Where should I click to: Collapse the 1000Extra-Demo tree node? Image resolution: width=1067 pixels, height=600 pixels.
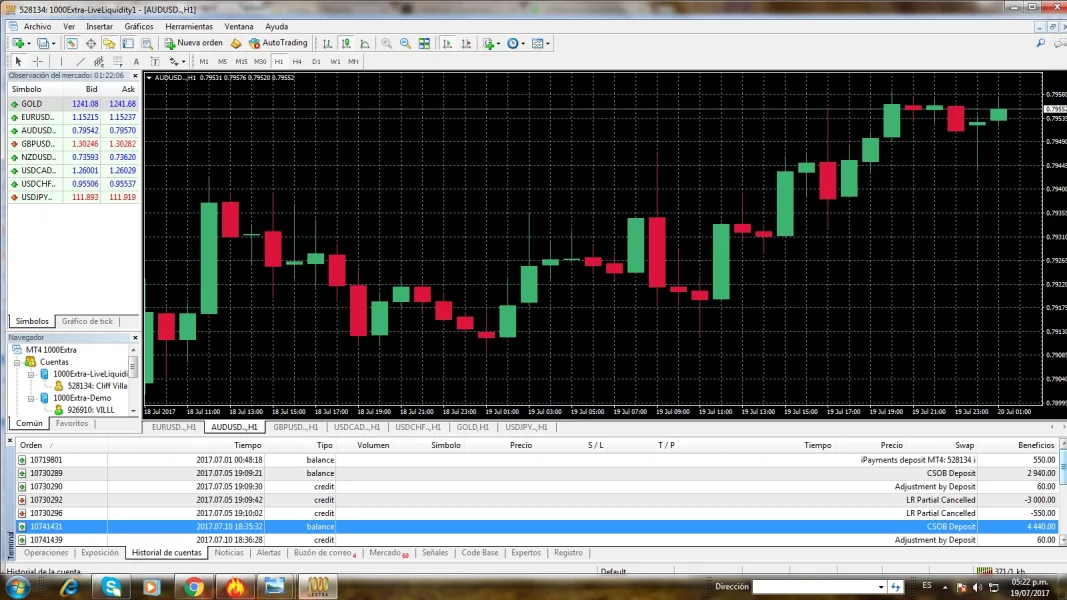[x=31, y=398]
